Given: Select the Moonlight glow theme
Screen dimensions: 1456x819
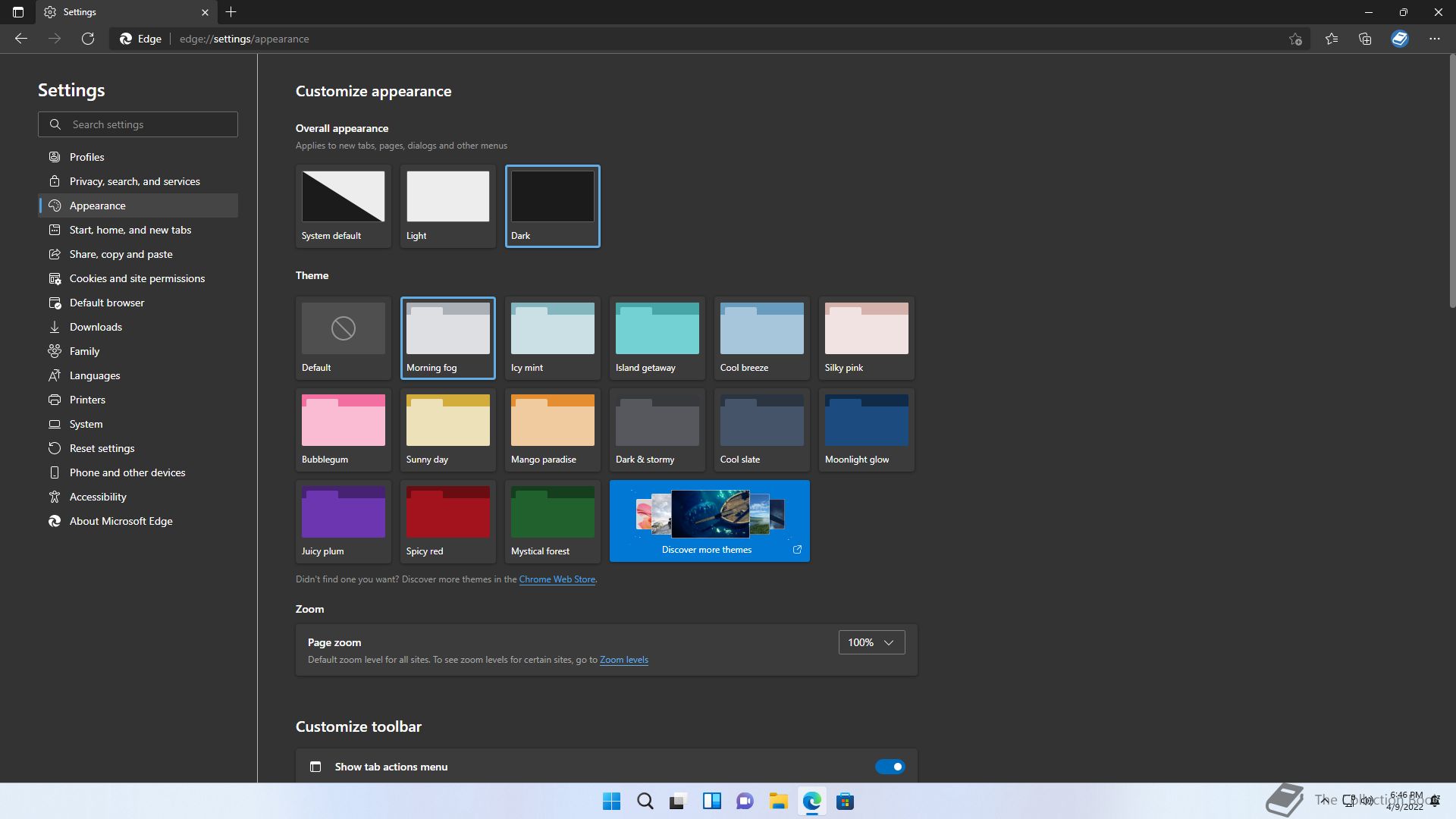Looking at the screenshot, I should [x=867, y=430].
